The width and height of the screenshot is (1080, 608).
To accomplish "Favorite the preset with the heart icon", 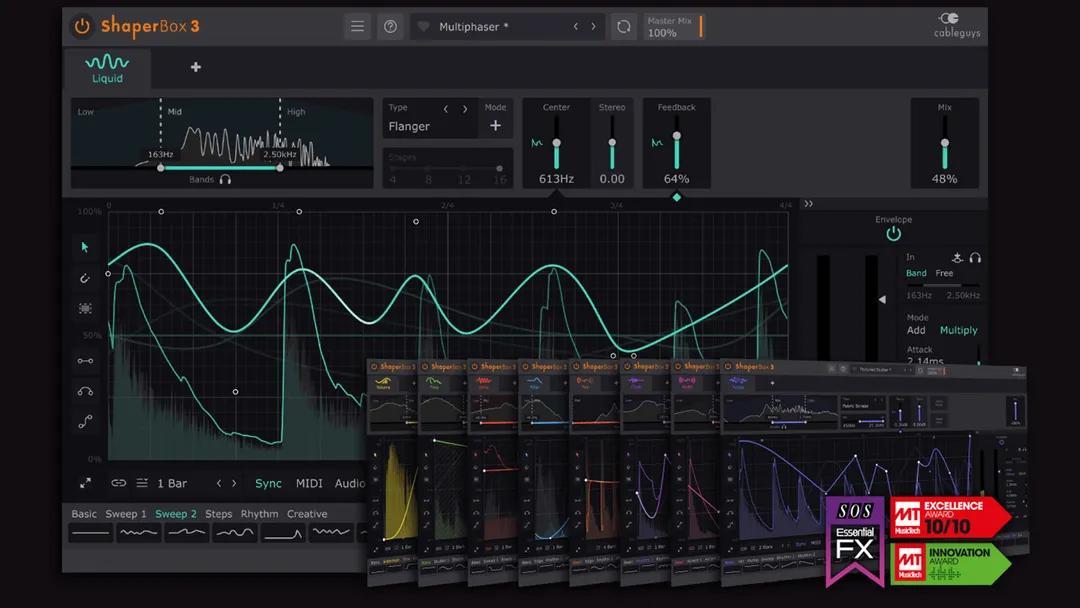I will [424, 26].
